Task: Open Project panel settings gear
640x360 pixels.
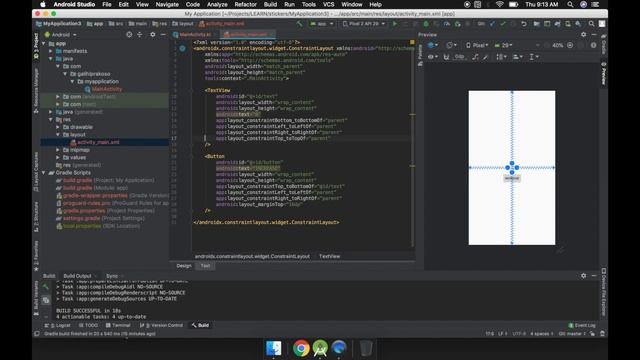Action: tap(153, 35)
